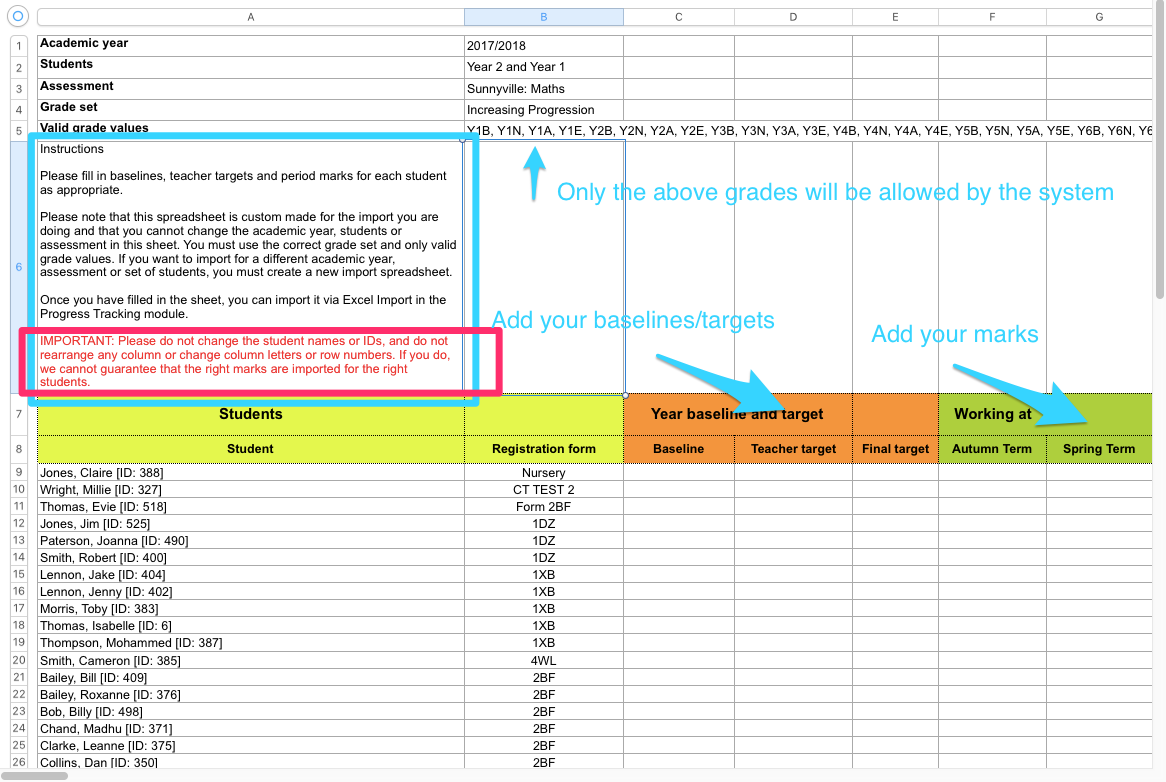1166x782 pixels.
Task: Select Baseline cell for Wright, Millie
Action: (678, 490)
